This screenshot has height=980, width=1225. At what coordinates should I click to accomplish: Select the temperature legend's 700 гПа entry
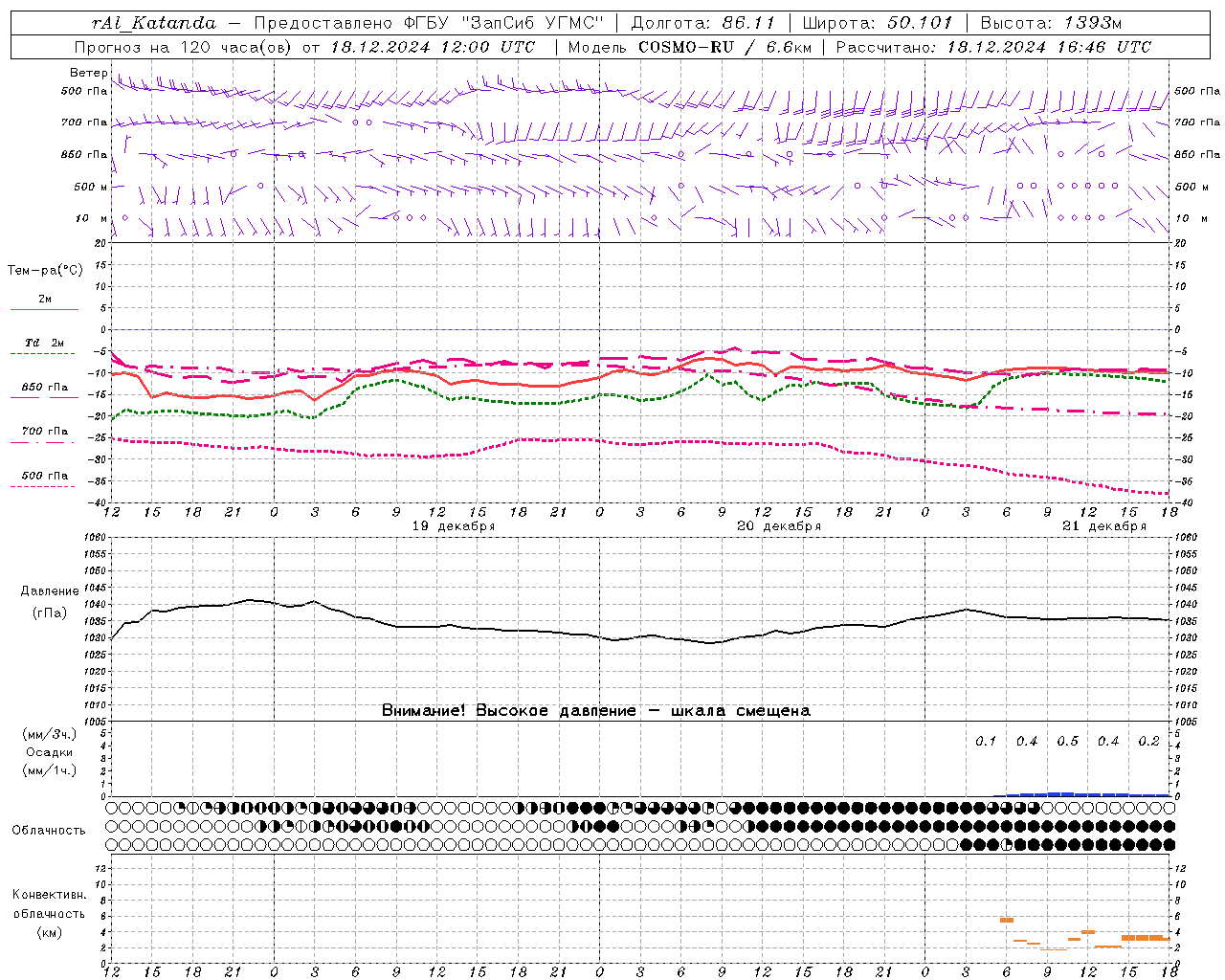(x=44, y=432)
